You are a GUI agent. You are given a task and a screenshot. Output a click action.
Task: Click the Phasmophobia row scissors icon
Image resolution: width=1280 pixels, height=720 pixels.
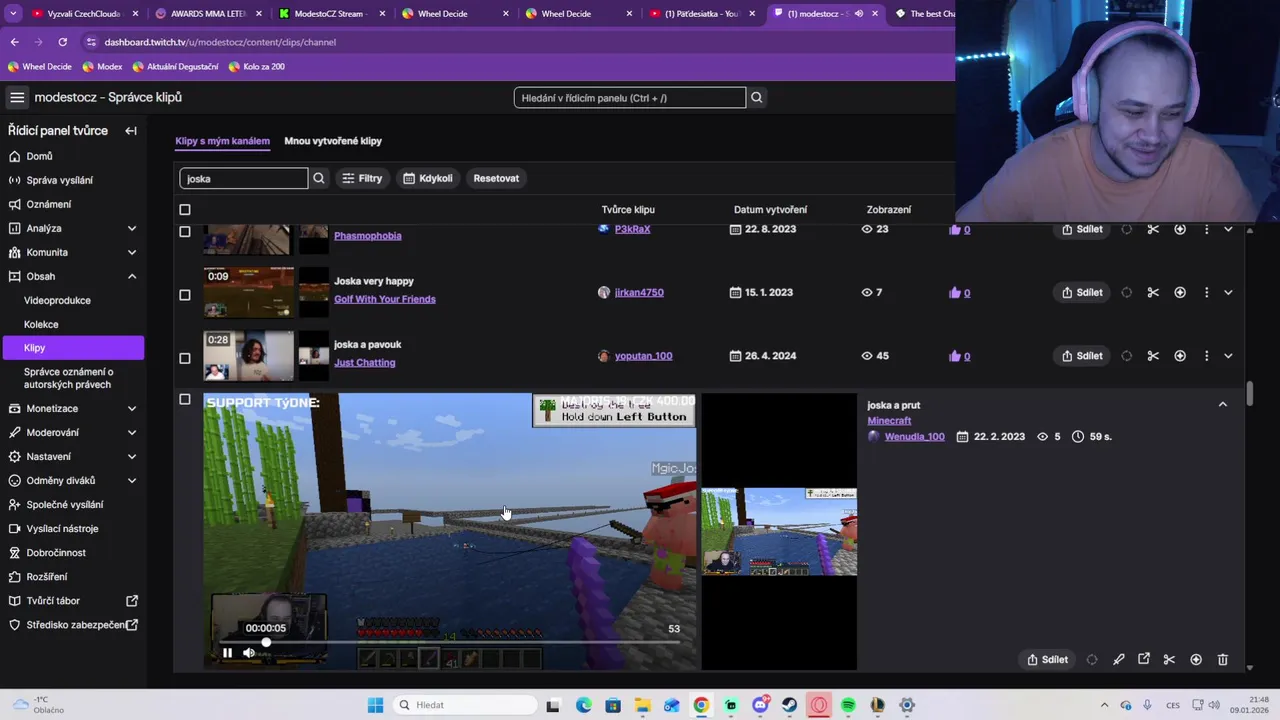[1153, 230]
